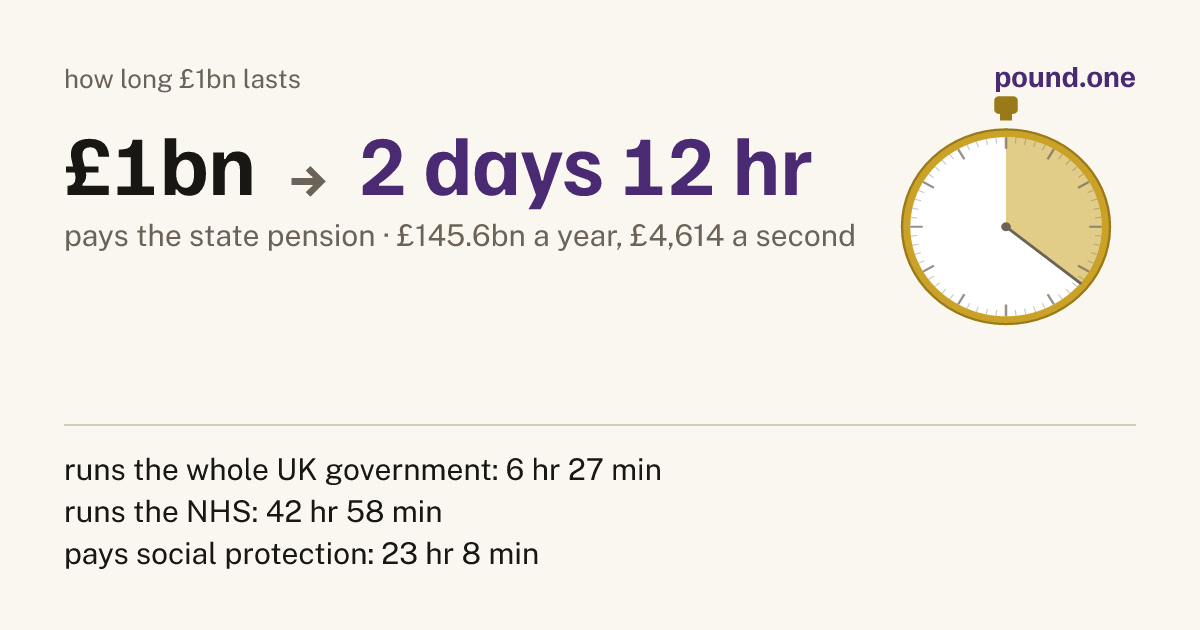Click the state pension subtitle line
Image resolution: width=1200 pixels, height=630 pixels.
click(460, 237)
